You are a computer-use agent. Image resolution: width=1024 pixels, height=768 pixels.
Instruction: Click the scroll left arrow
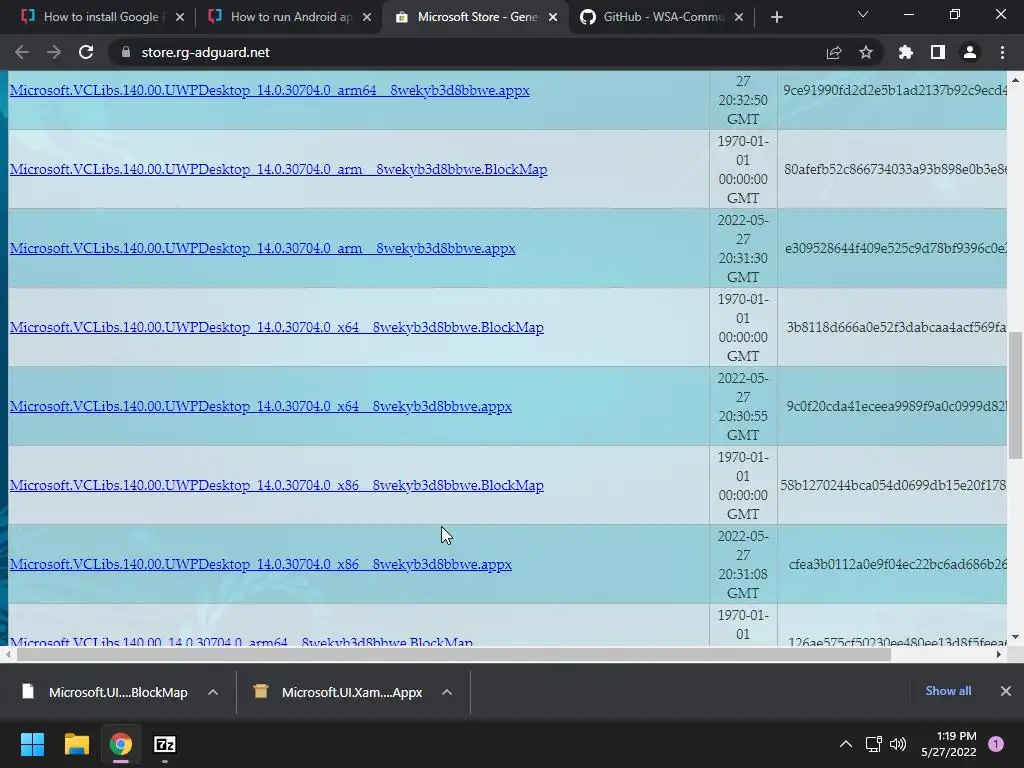(x=7, y=654)
